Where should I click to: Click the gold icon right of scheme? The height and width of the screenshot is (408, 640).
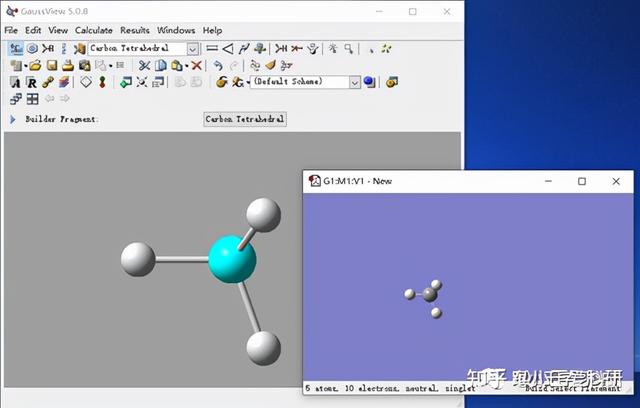(391, 82)
